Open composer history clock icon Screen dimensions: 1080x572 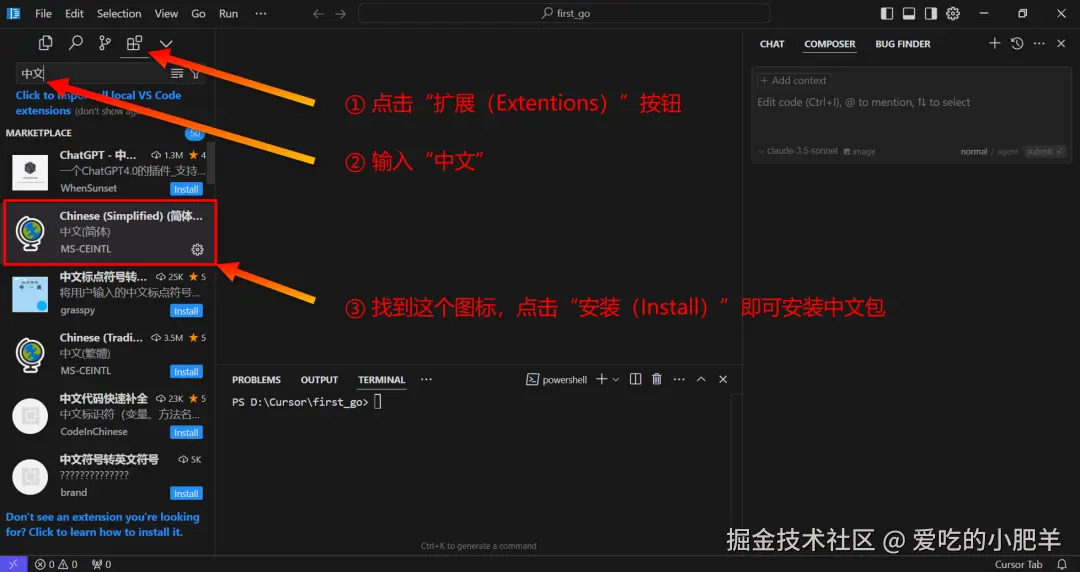point(1017,43)
